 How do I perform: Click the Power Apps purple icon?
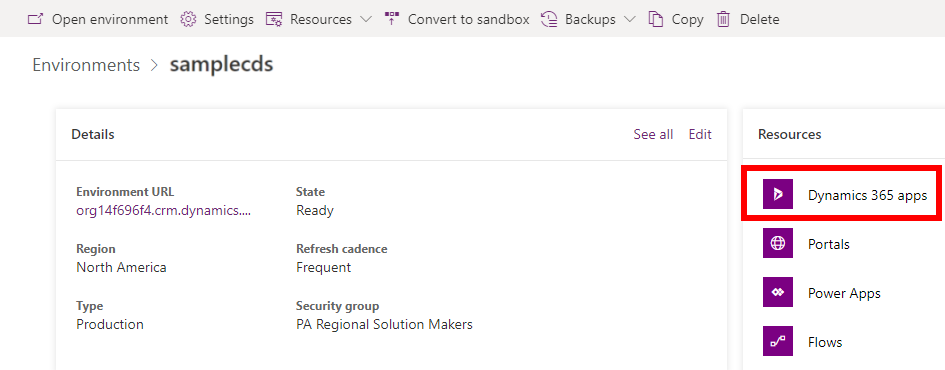(x=777, y=292)
